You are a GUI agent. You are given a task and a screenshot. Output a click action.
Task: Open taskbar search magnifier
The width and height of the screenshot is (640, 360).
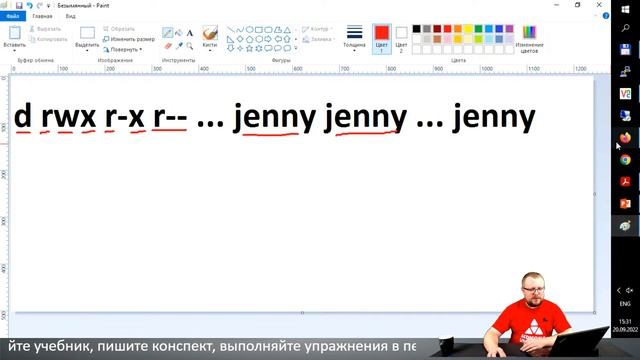625,28
